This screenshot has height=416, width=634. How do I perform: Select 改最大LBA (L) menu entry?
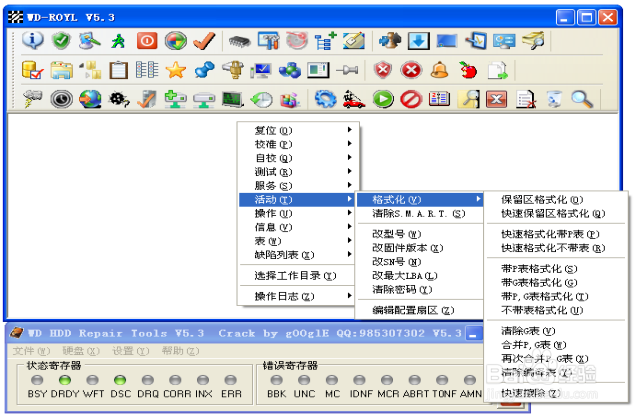coord(419,276)
